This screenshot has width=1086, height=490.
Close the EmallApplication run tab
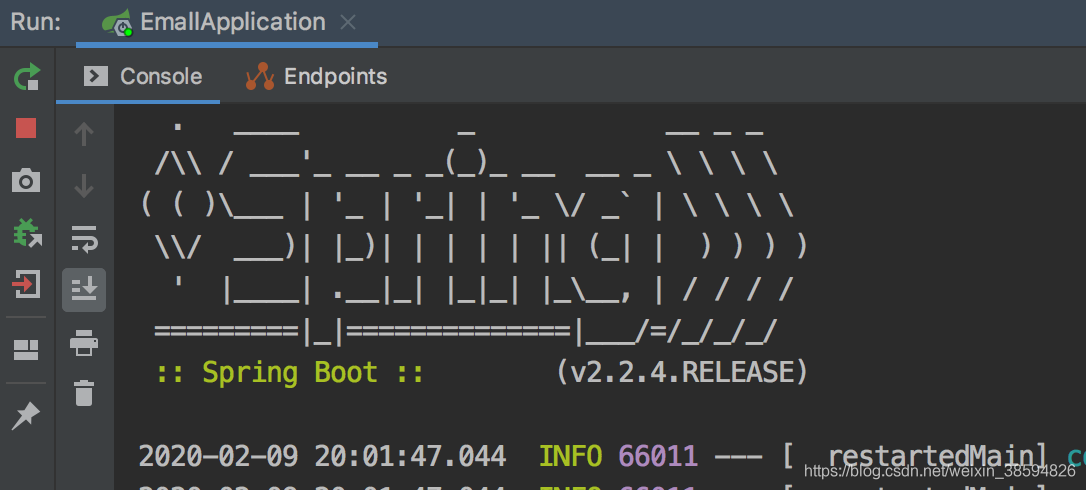click(348, 23)
